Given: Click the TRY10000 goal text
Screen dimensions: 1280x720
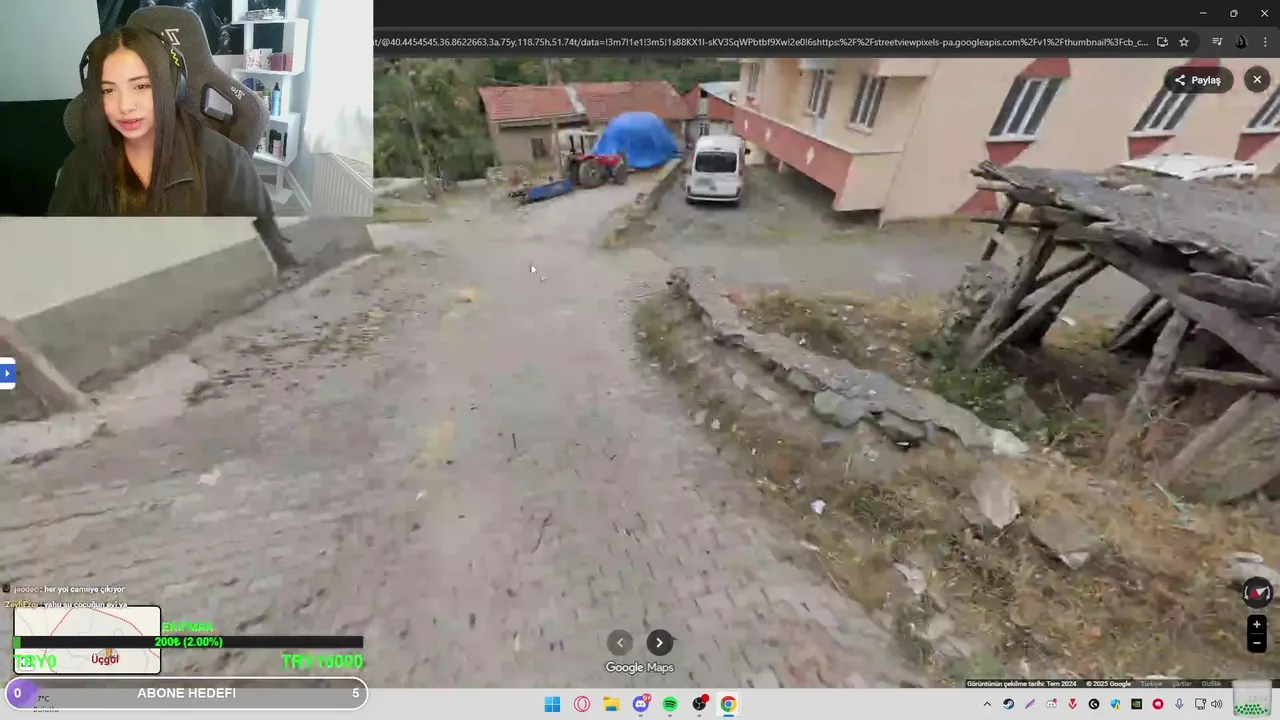Looking at the screenshot, I should pos(322,661).
